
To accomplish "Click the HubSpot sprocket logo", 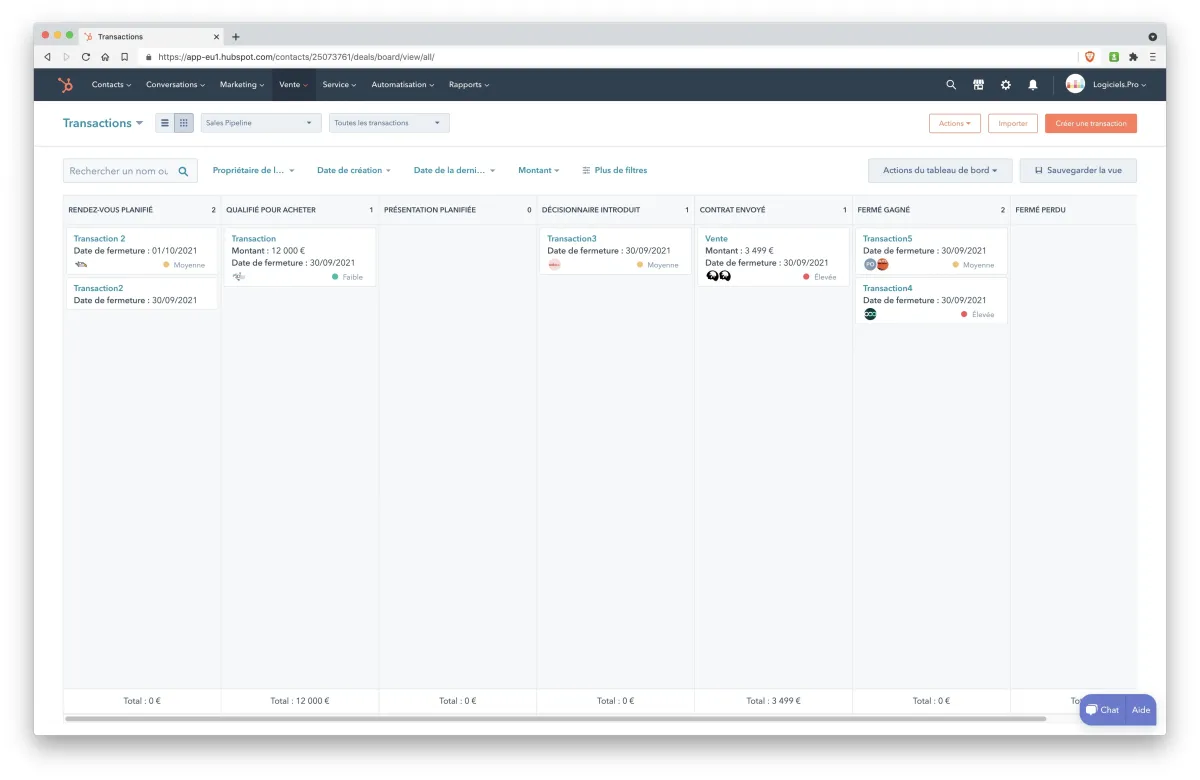I will point(66,85).
